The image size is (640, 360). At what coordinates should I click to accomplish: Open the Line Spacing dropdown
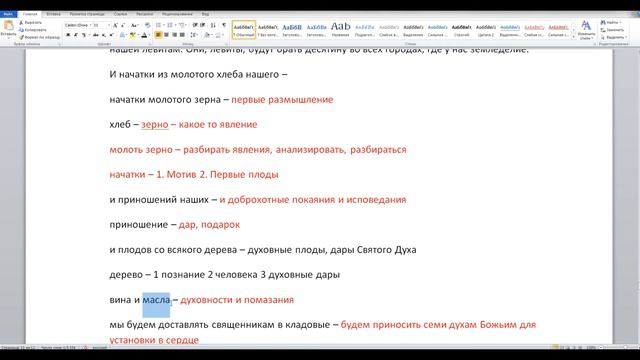click(x=195, y=35)
